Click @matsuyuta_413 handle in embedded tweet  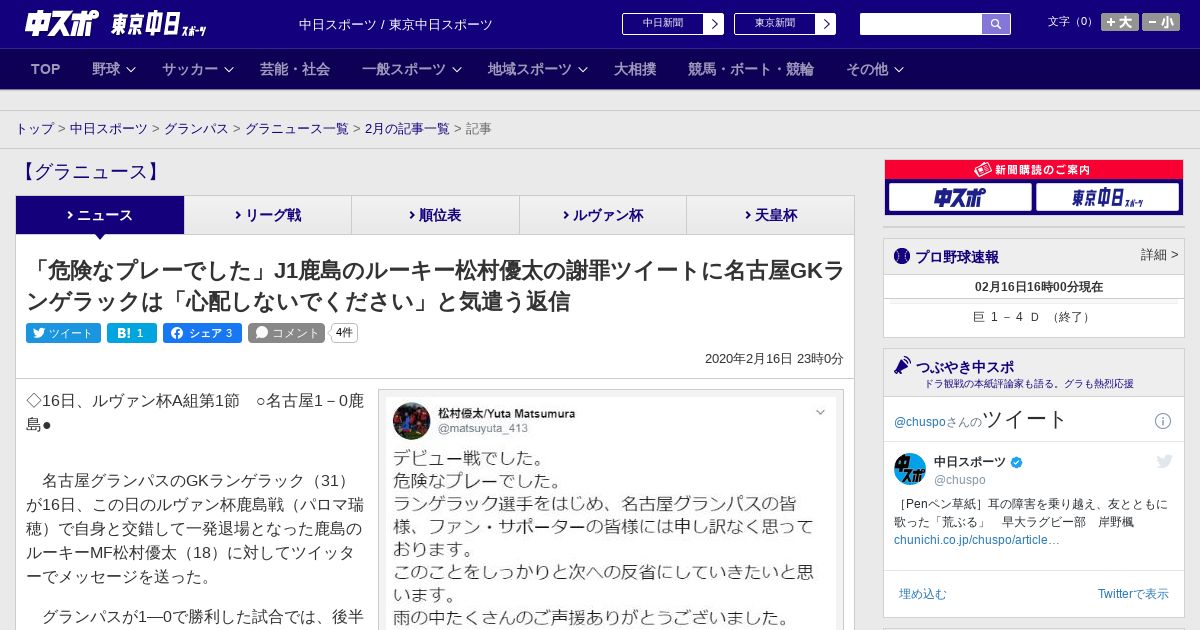tap(483, 428)
